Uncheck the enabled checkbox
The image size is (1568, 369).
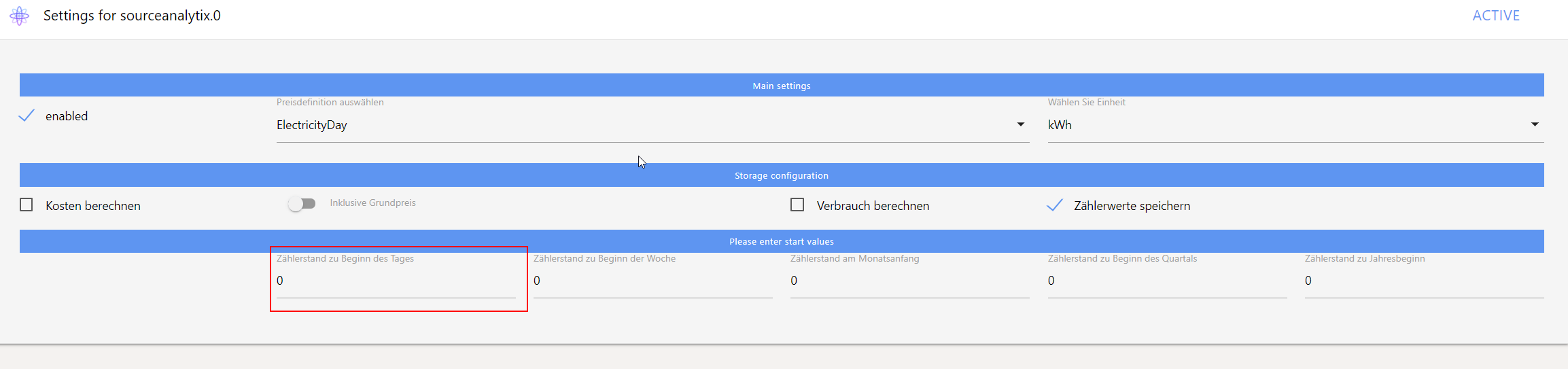[27, 116]
